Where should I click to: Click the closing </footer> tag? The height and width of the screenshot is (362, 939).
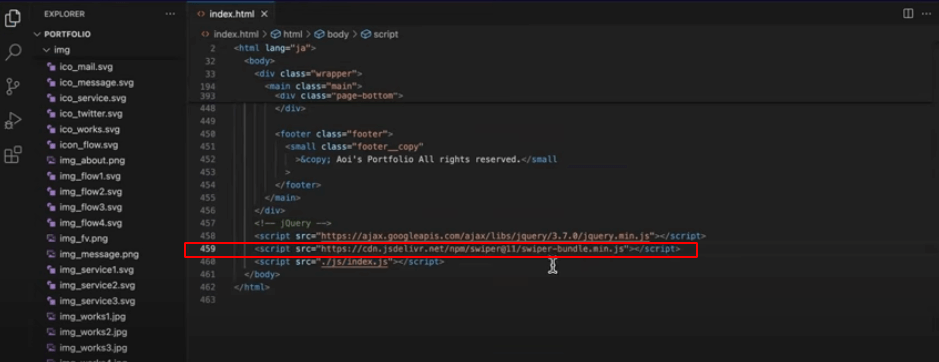click(298, 185)
